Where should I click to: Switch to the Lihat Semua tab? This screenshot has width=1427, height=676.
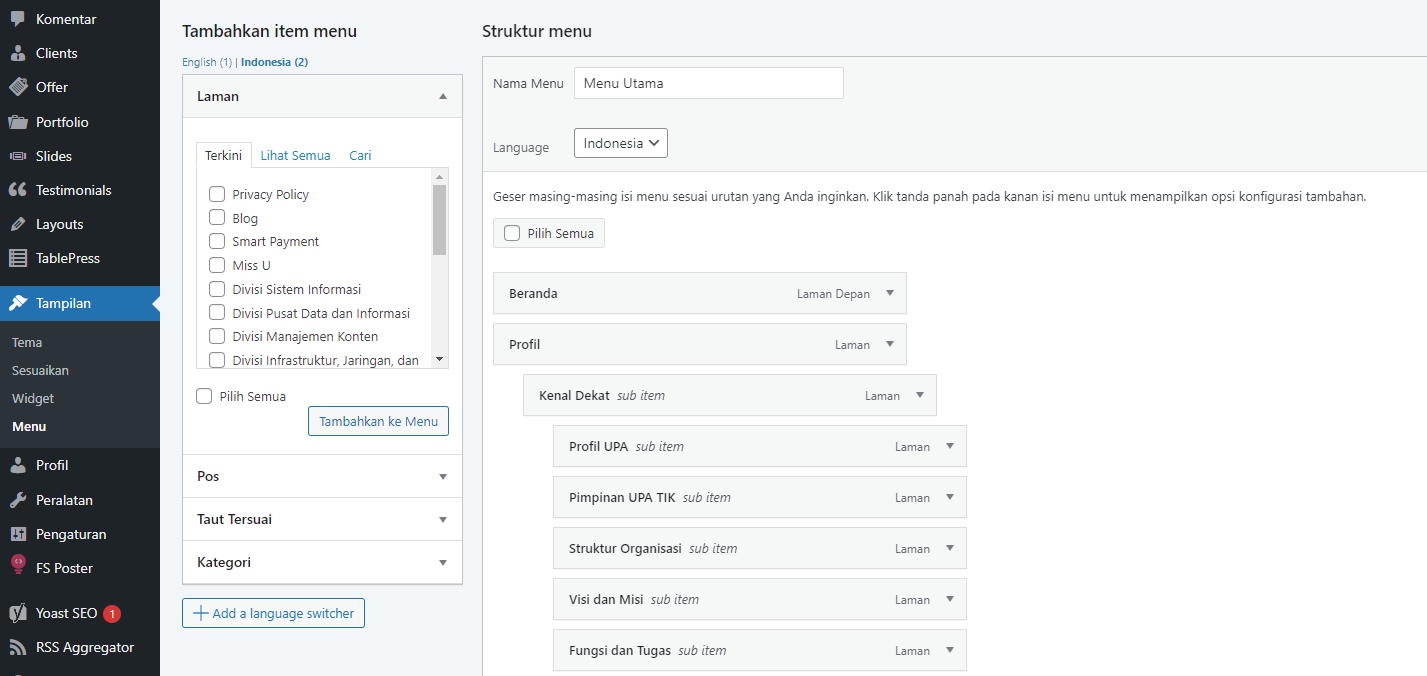pyautogui.click(x=295, y=155)
